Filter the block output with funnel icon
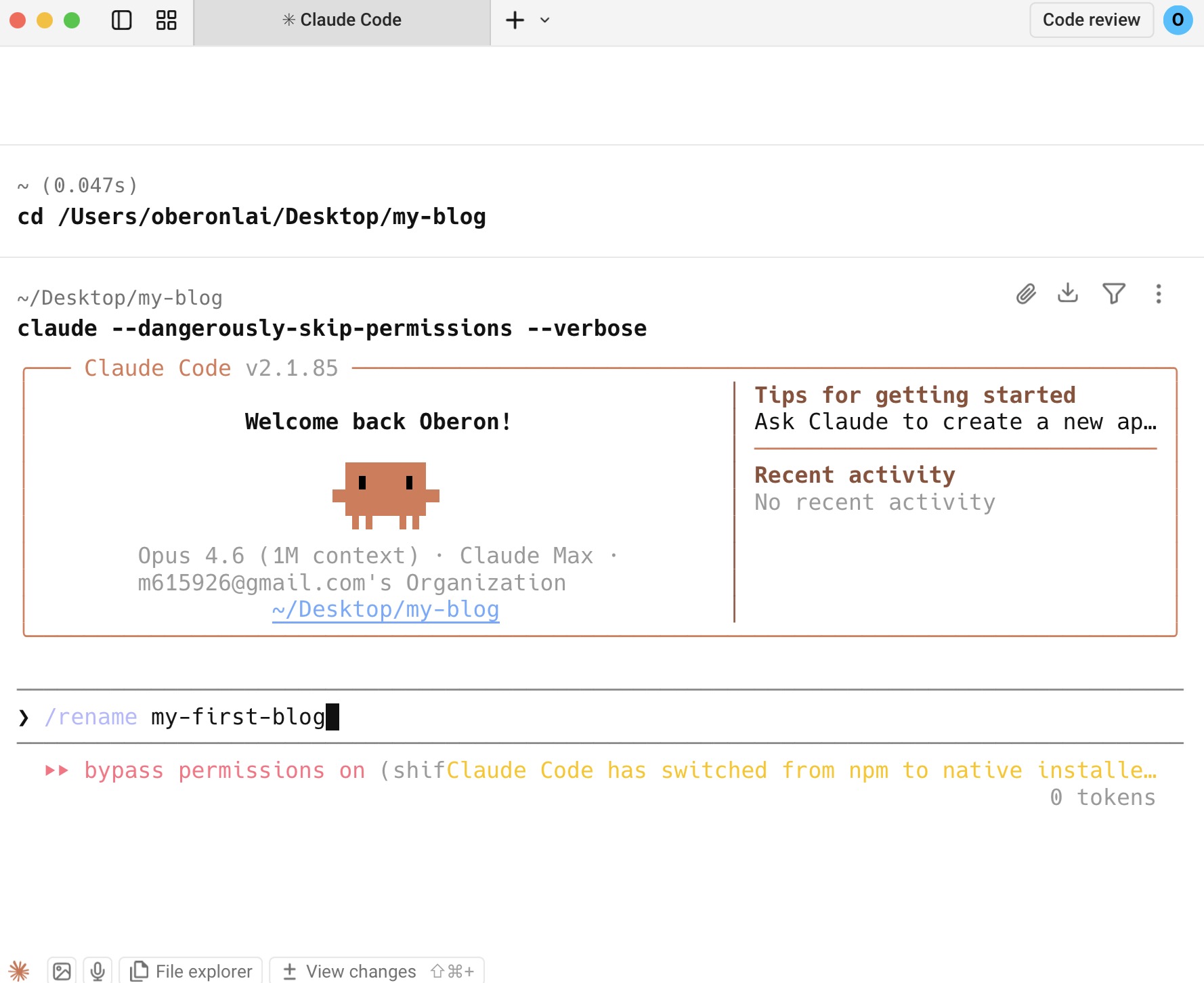The height and width of the screenshot is (983, 1204). 1113,294
